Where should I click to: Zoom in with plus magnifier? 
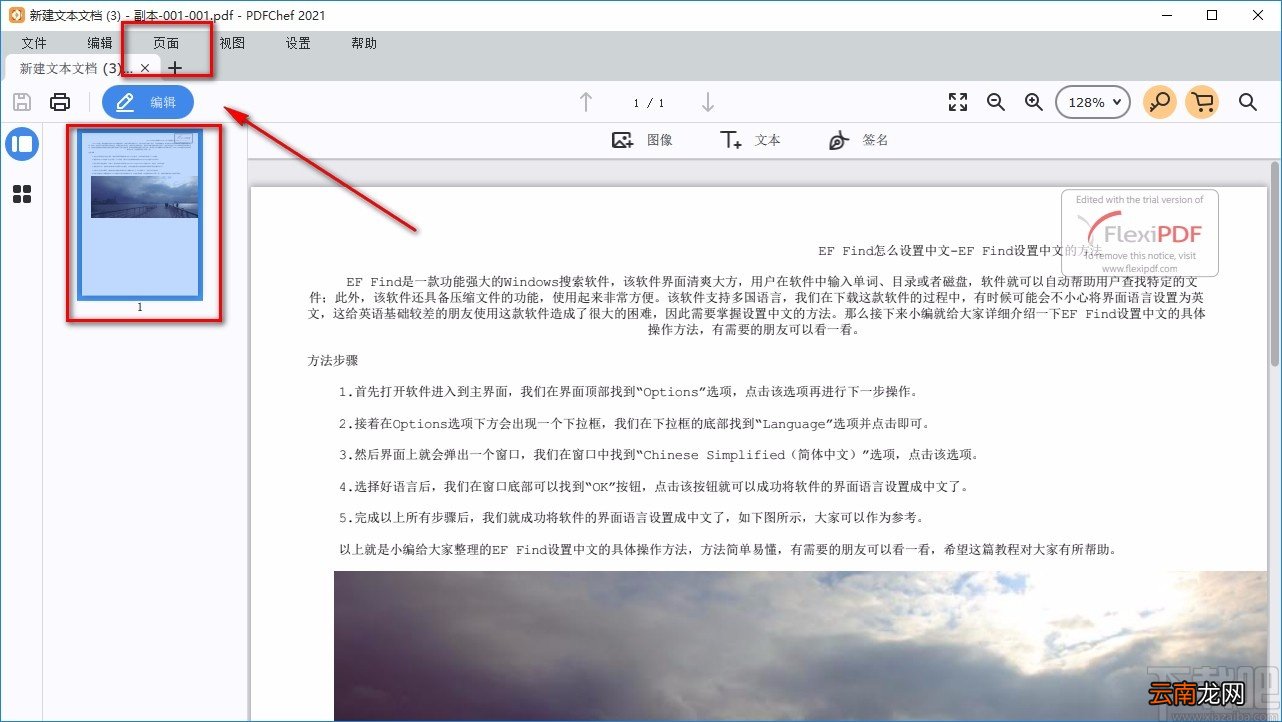click(x=1034, y=102)
